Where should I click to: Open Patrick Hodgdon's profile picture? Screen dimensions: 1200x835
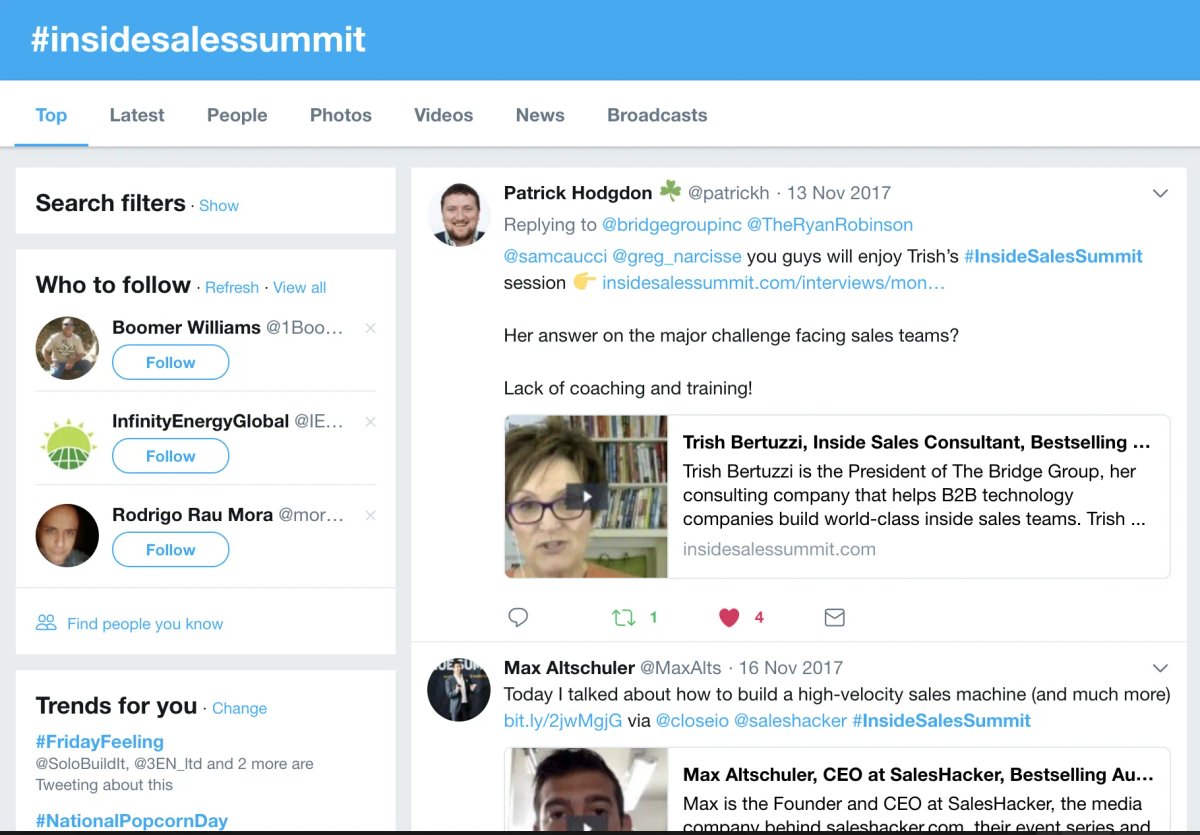point(460,214)
